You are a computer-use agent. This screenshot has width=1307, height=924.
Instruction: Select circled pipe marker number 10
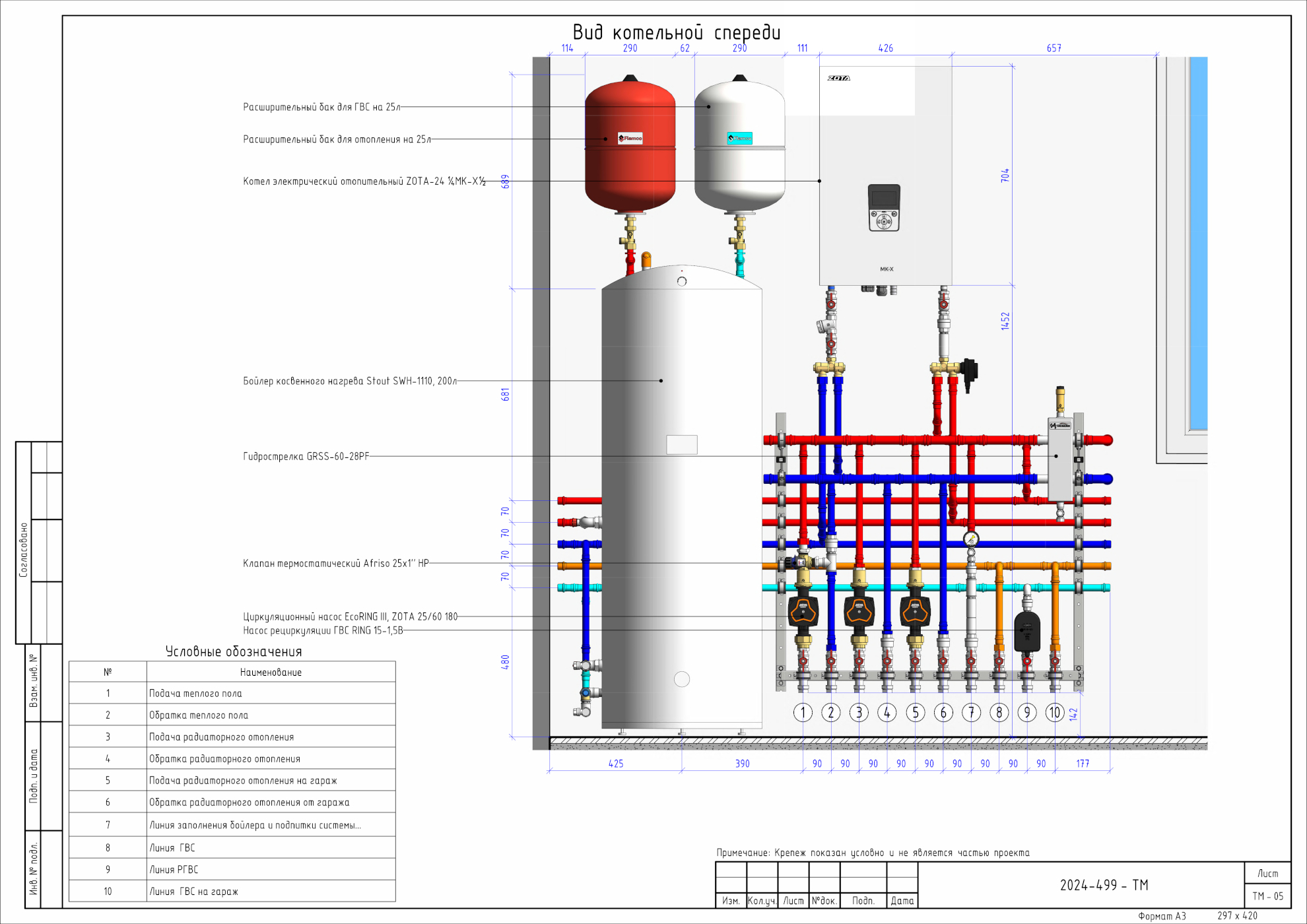pyautogui.click(x=1055, y=713)
